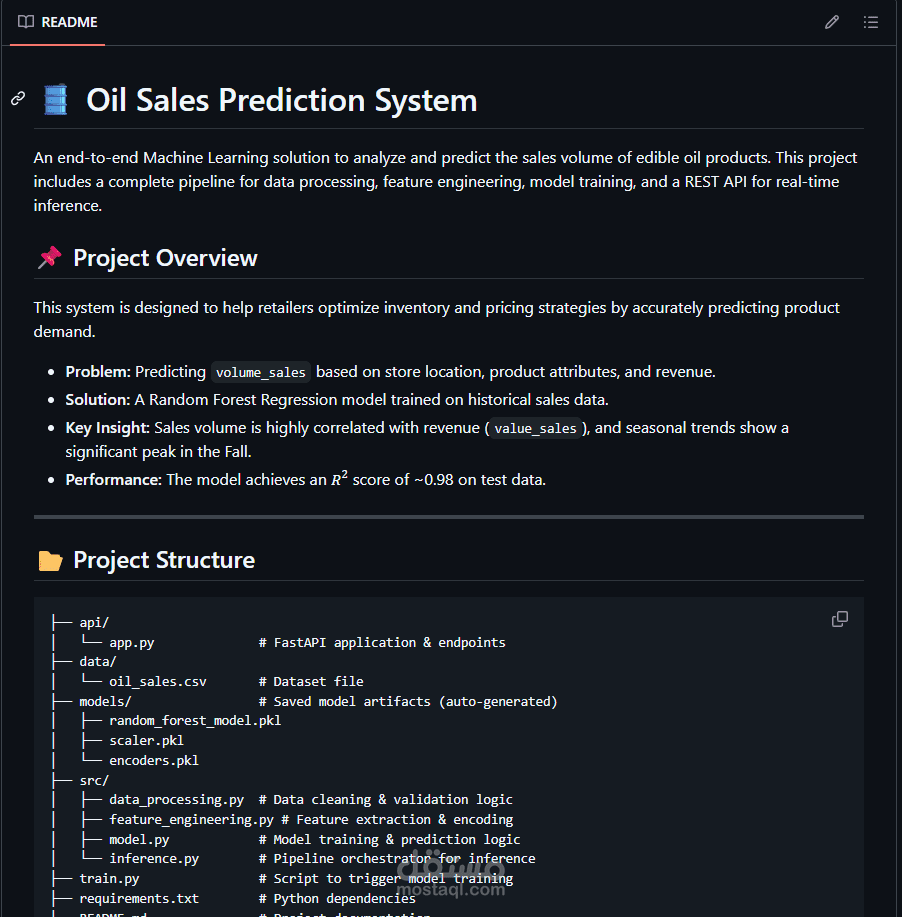Copy the project structure code block

click(840, 619)
